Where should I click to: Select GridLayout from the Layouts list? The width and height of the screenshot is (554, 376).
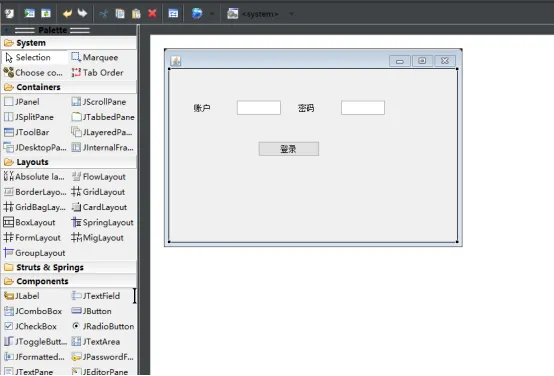pyautogui.click(x=98, y=192)
